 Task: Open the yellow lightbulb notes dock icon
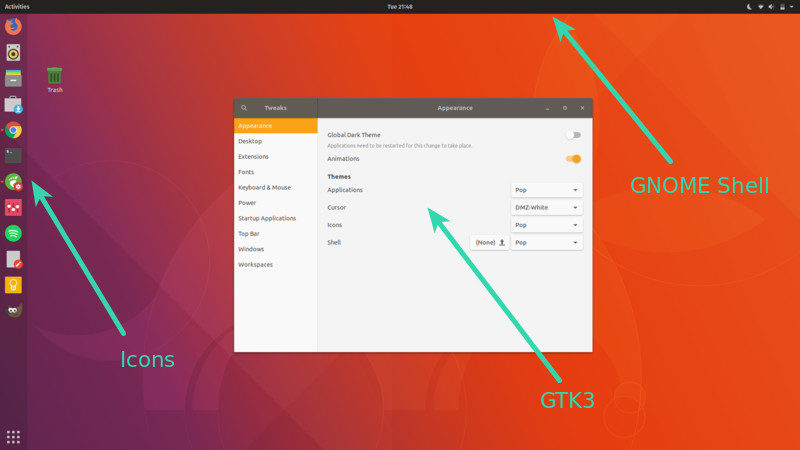[x=13, y=285]
